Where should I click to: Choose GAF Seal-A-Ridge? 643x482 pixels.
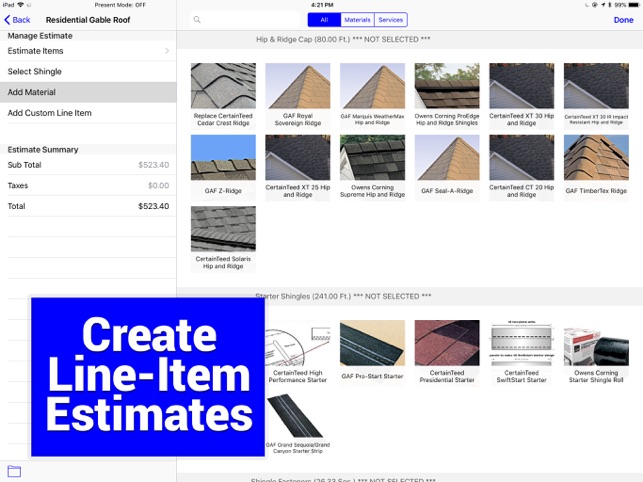(447, 167)
